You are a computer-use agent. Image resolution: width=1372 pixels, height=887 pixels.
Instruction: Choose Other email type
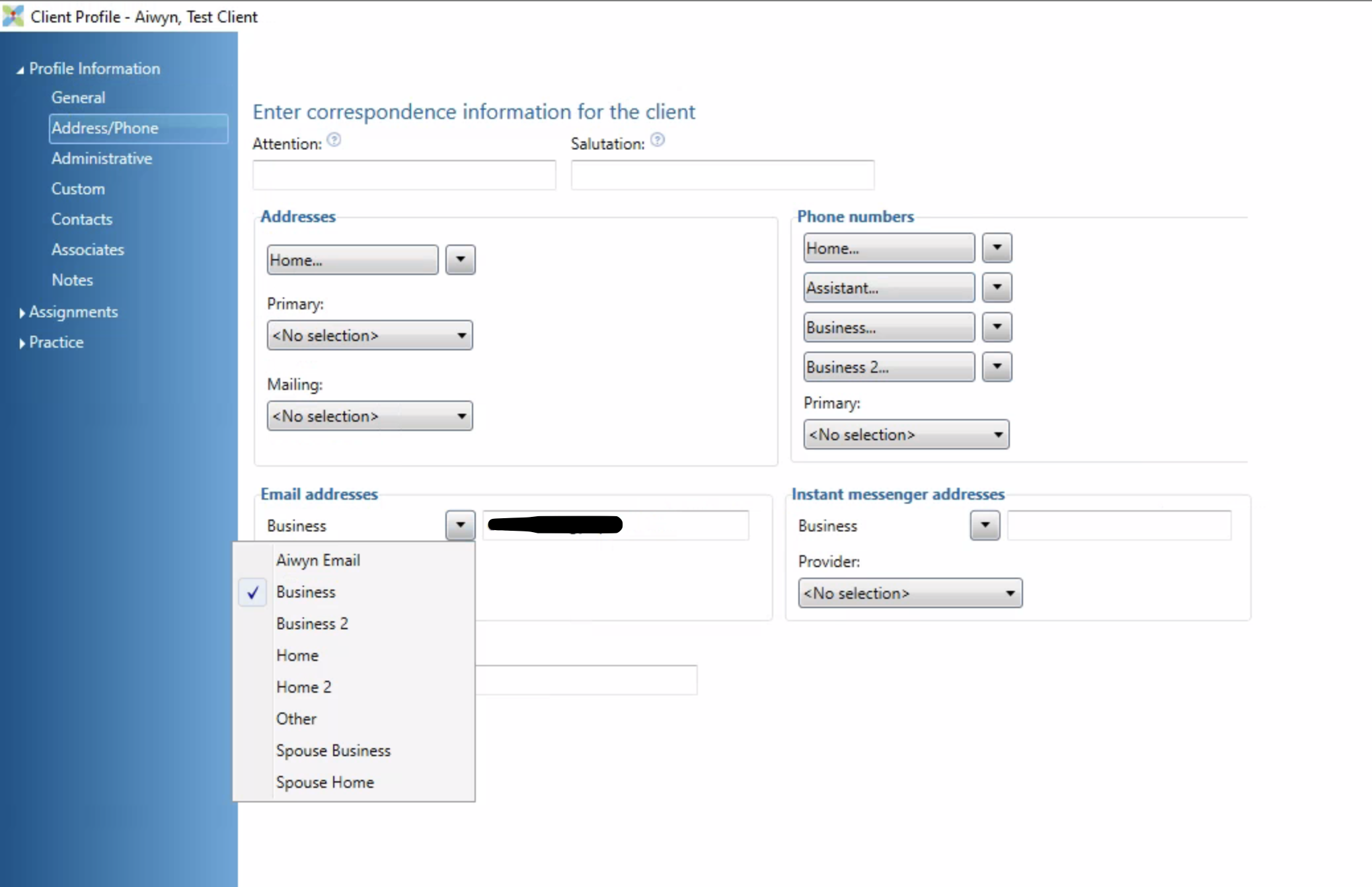(354, 719)
